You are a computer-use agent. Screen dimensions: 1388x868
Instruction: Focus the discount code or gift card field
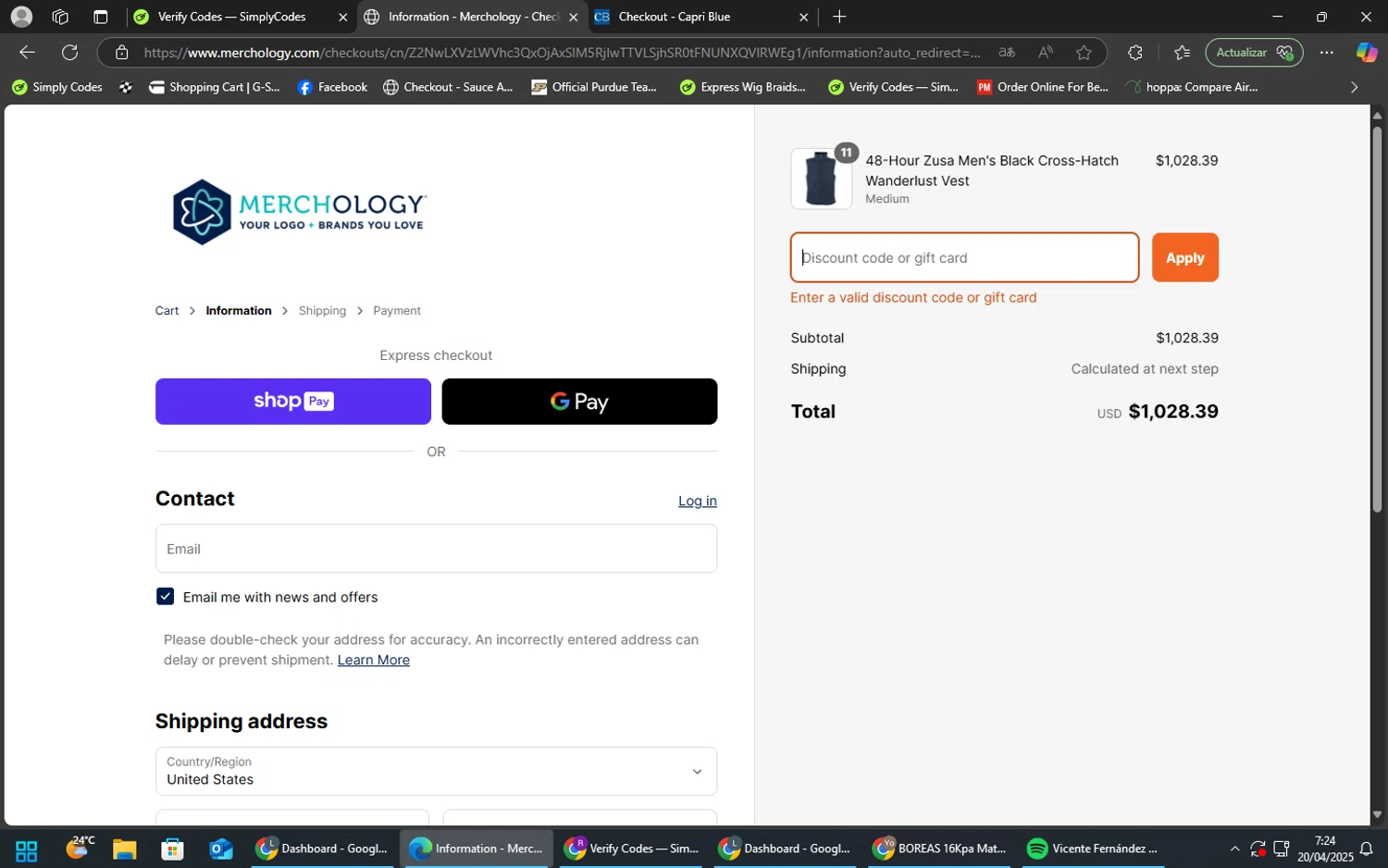tap(964, 257)
